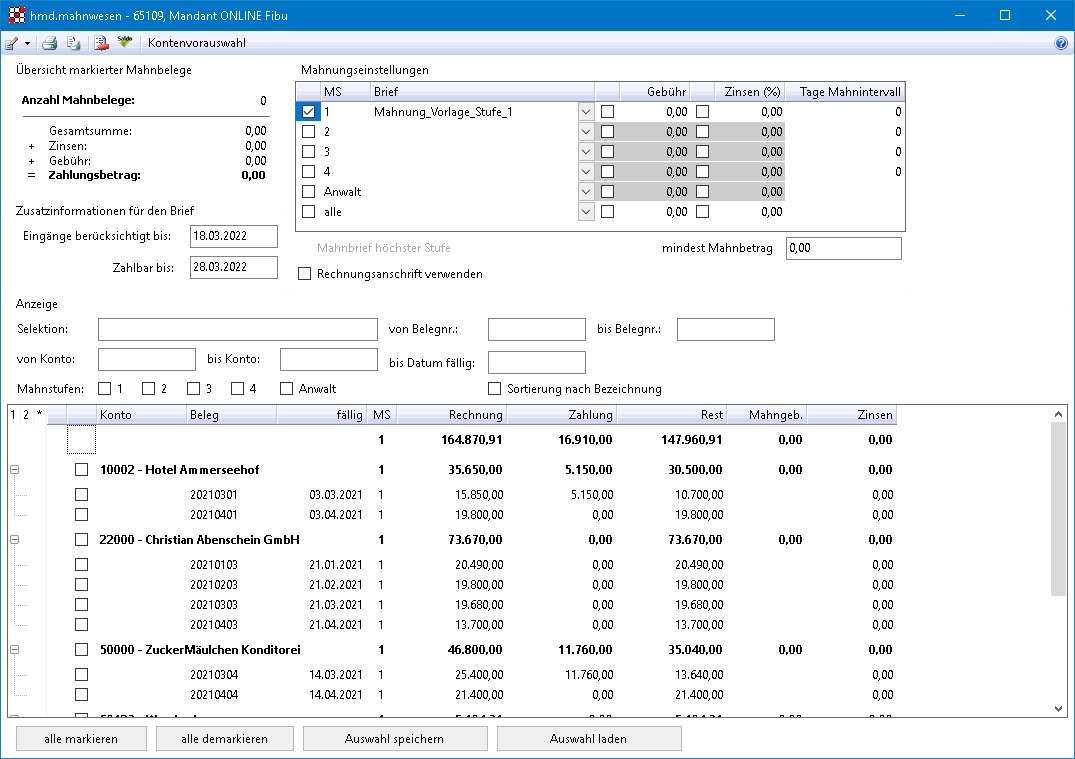This screenshot has width=1075, height=759.
Task: Collapse the ZuckerMäulchen Konditorei group
Action: (14, 650)
